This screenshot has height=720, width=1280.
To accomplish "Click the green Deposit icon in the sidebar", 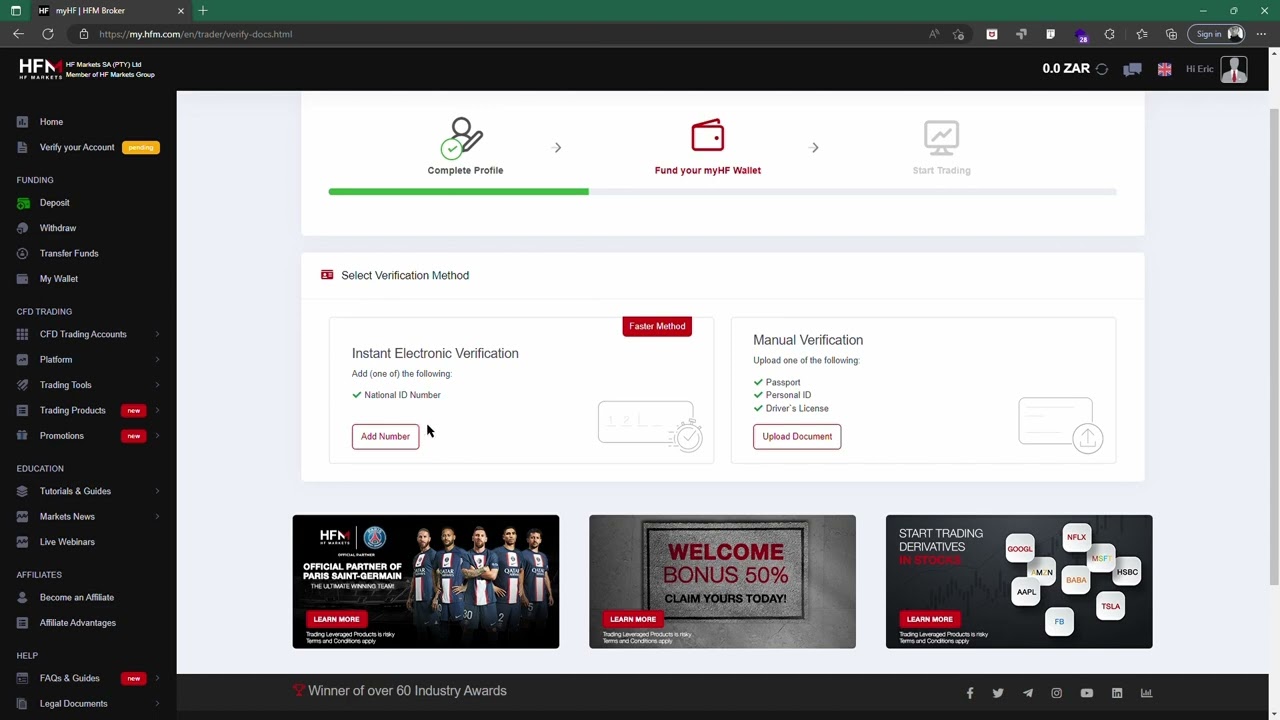I will click(x=22, y=203).
